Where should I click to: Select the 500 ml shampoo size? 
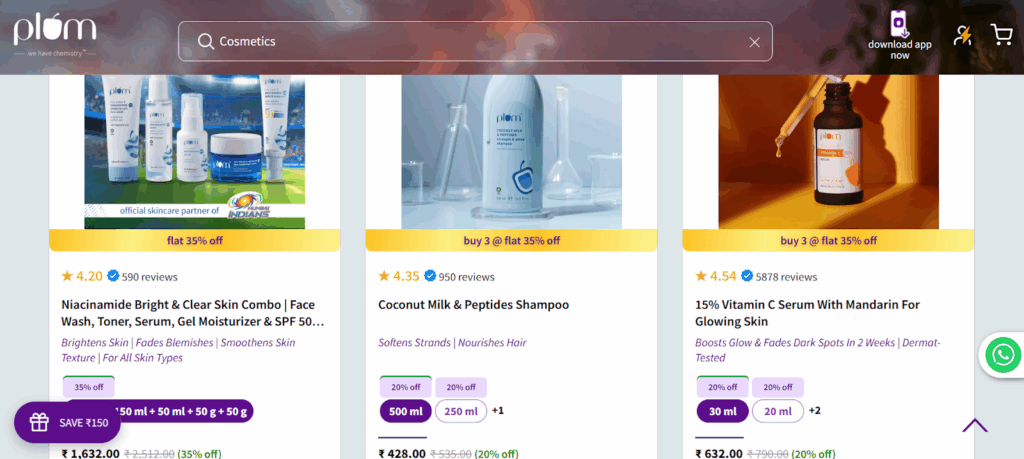click(x=406, y=411)
